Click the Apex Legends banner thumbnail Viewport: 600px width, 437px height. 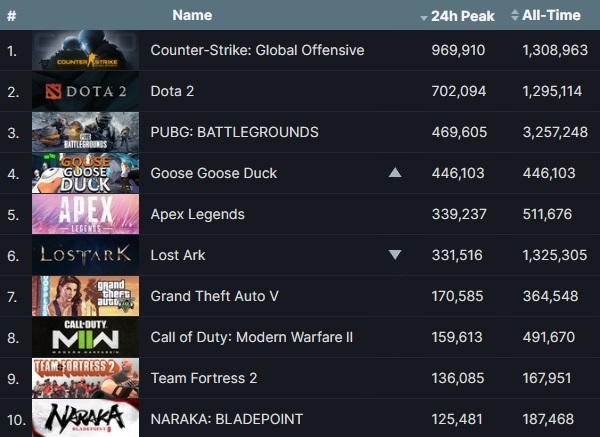pyautogui.click(x=85, y=214)
